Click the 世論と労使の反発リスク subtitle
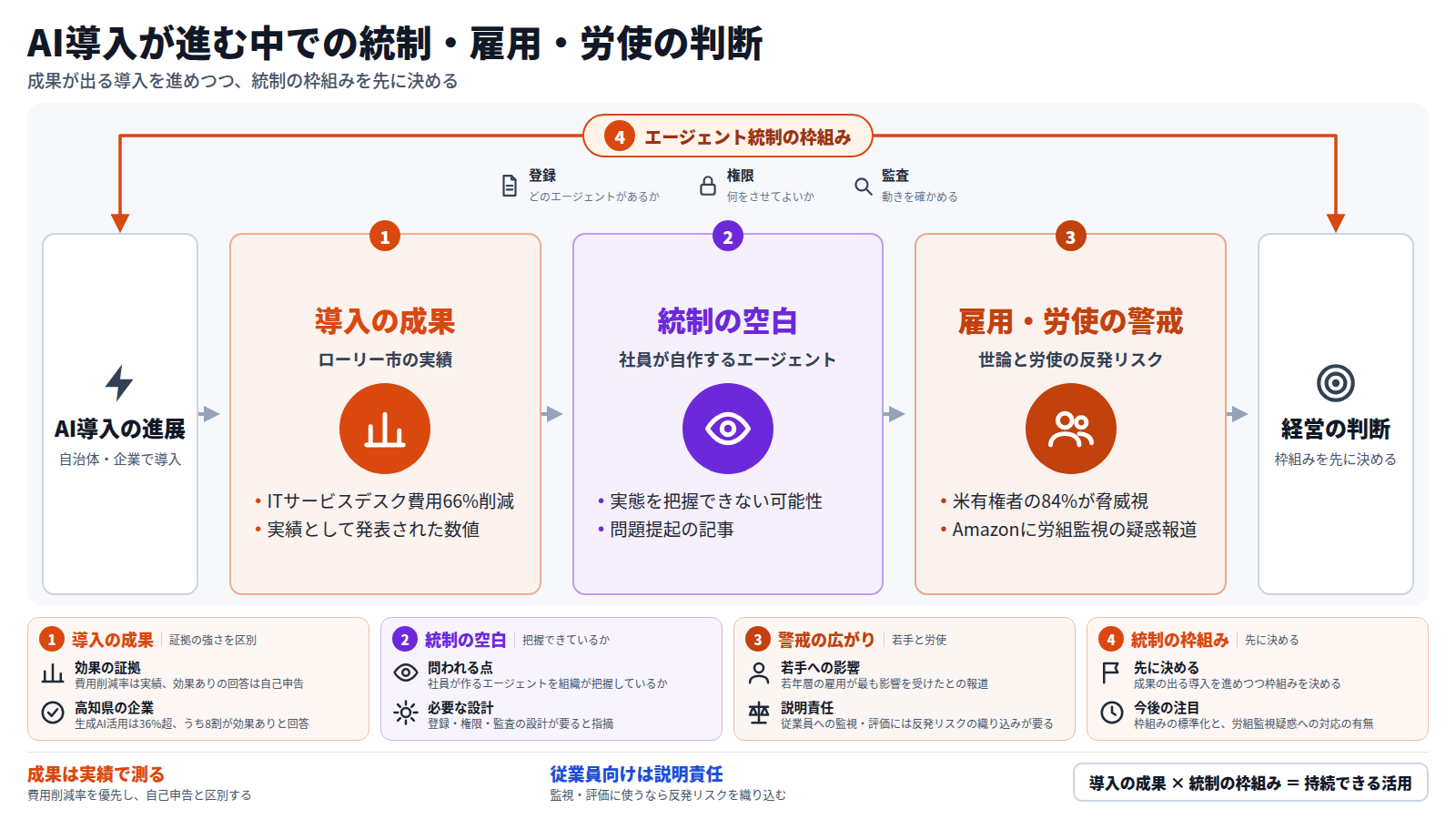 1071,359
